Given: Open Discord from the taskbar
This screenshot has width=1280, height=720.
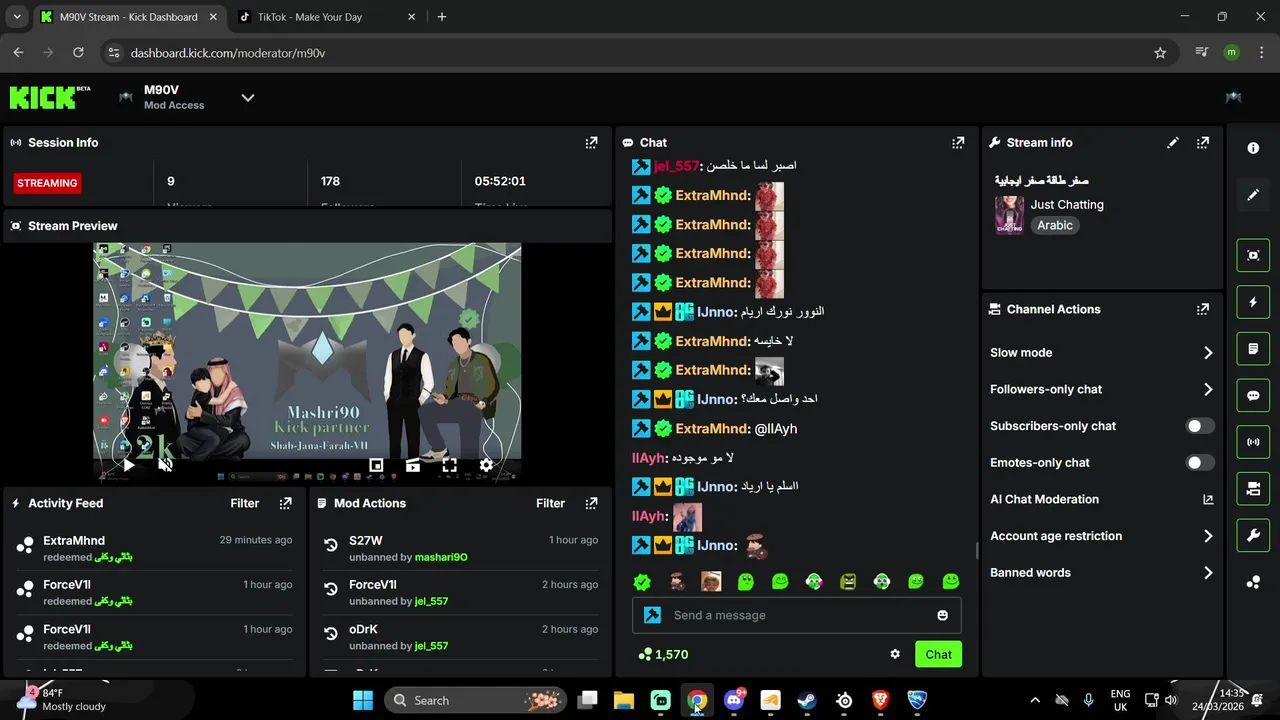Looking at the screenshot, I should (734, 701).
